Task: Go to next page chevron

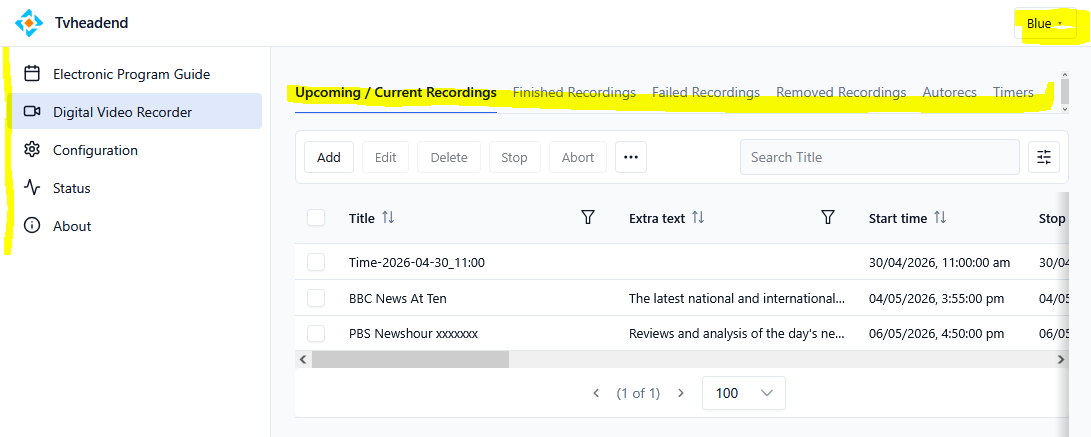Action: click(681, 393)
